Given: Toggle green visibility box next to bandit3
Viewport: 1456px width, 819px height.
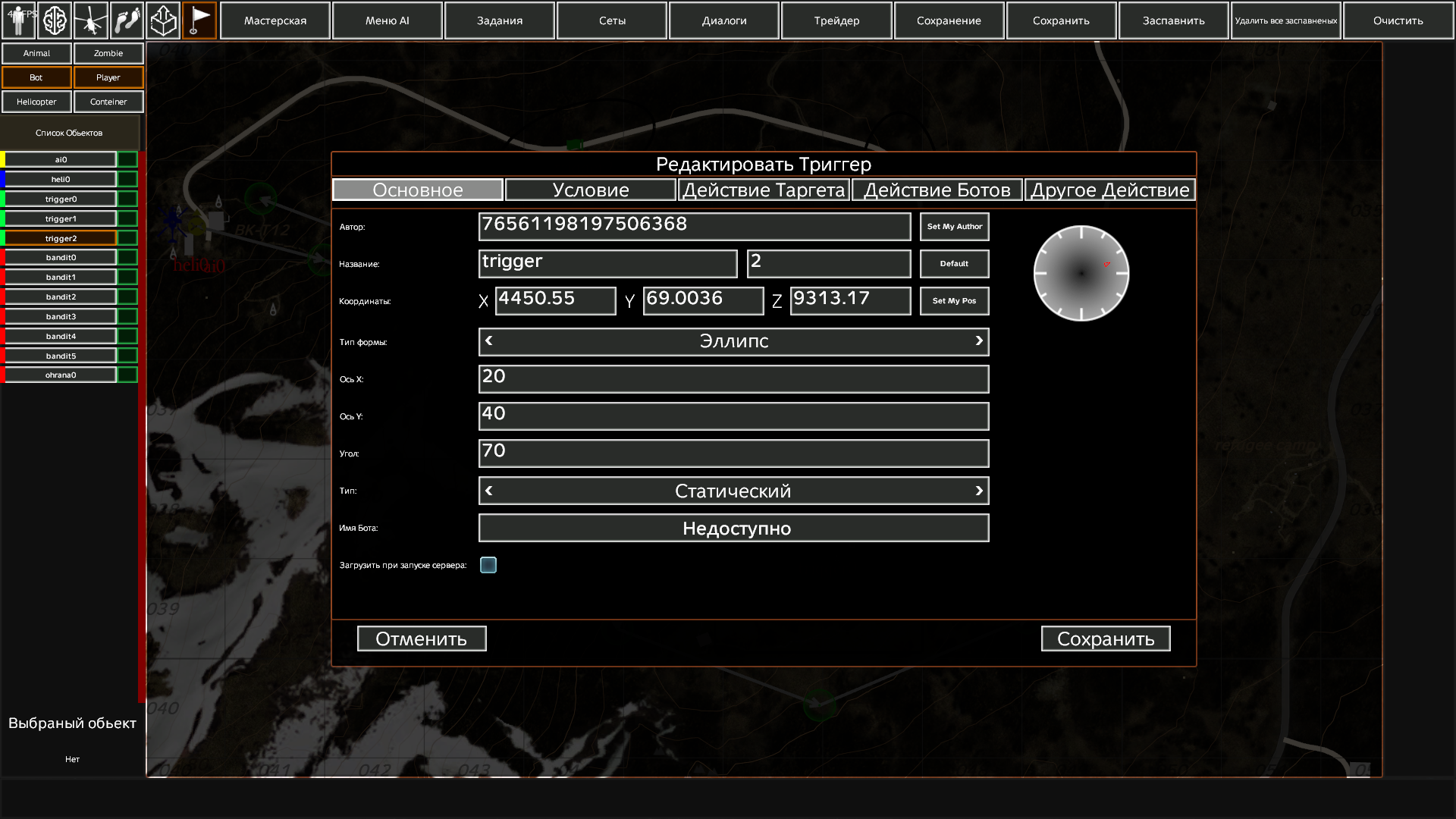Looking at the screenshot, I should tap(127, 316).
